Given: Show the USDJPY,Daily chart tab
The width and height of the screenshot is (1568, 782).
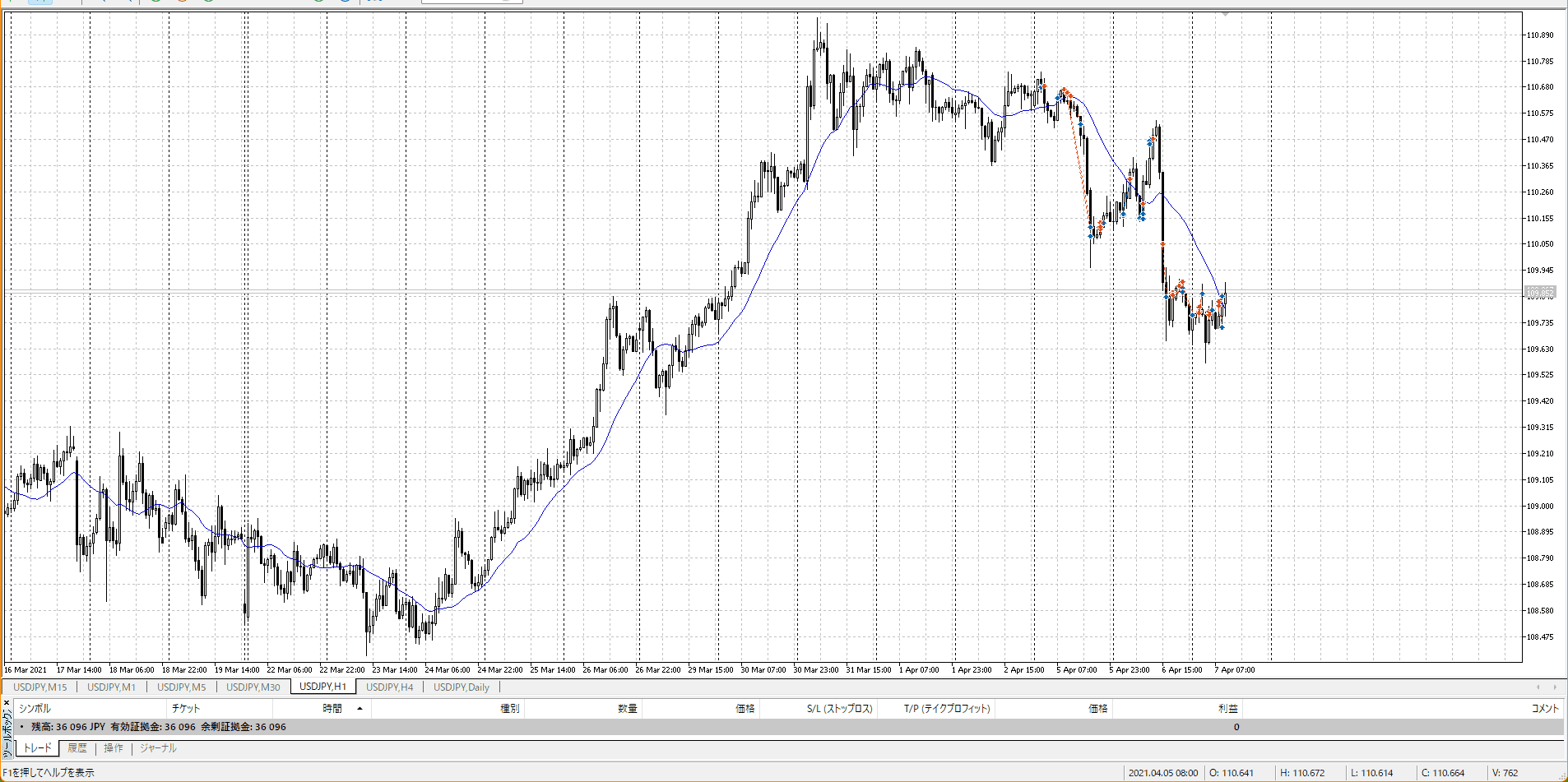Looking at the screenshot, I should click(x=461, y=687).
